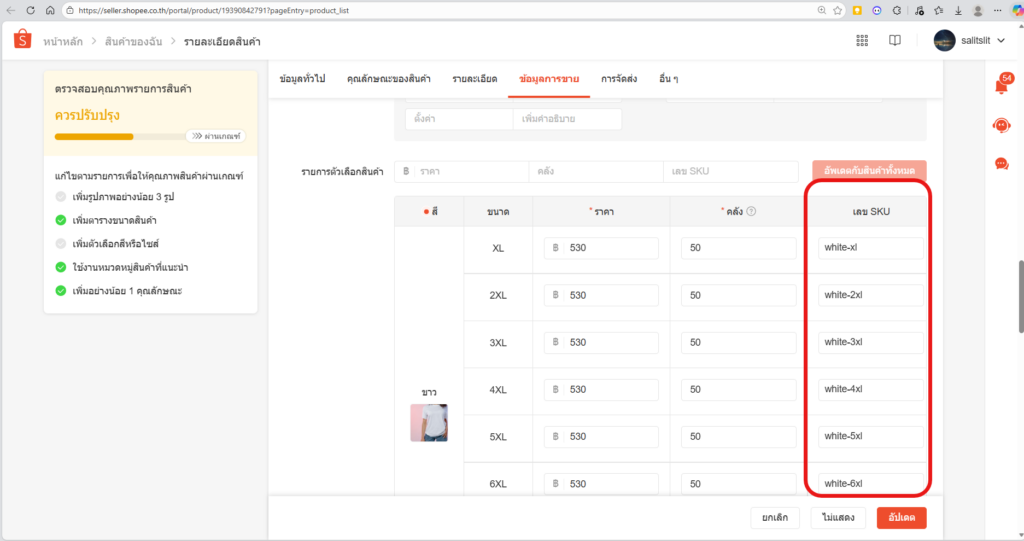Screen dimensions: 1024x541
Task: Open the browser profile dropdown chevron
Action: [x=1001, y=10]
